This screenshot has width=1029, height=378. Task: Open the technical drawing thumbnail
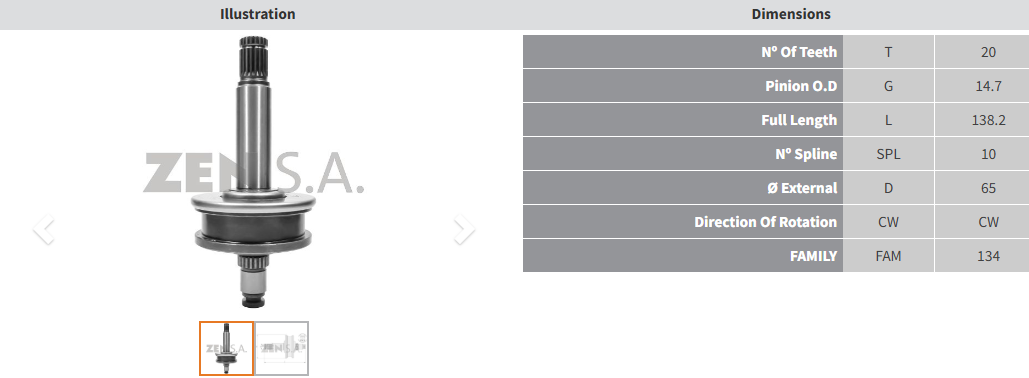click(x=282, y=348)
